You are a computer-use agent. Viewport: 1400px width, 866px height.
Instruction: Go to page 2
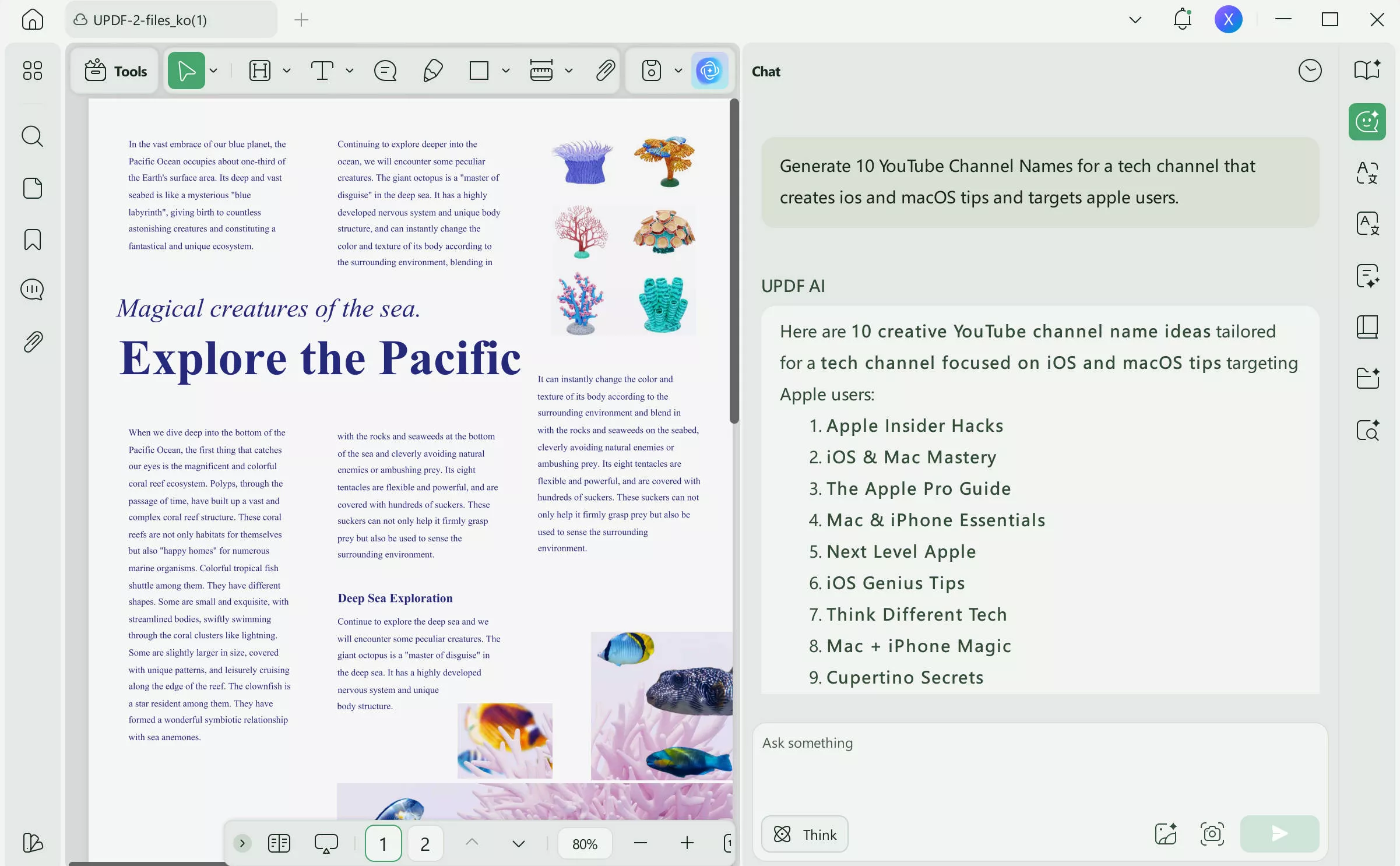coord(425,844)
